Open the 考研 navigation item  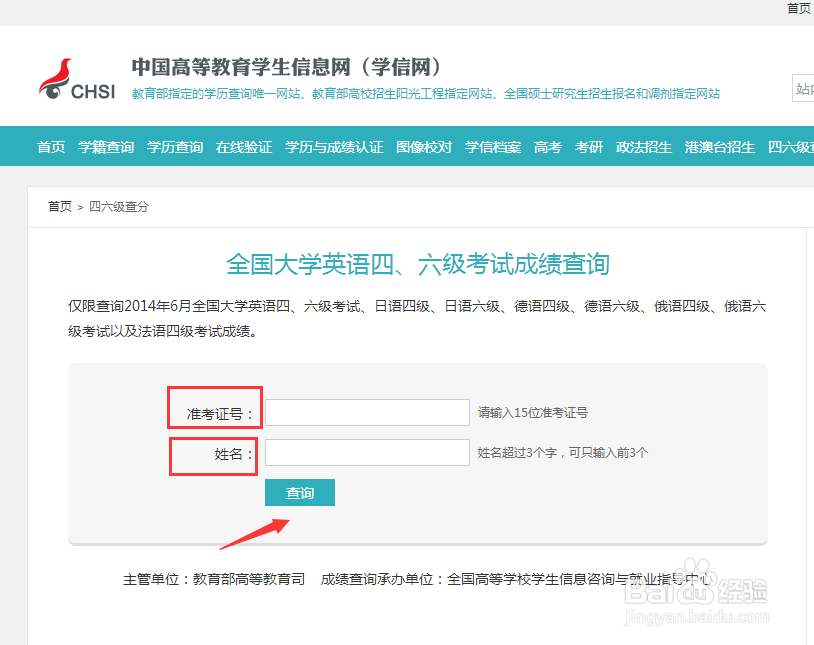click(589, 146)
